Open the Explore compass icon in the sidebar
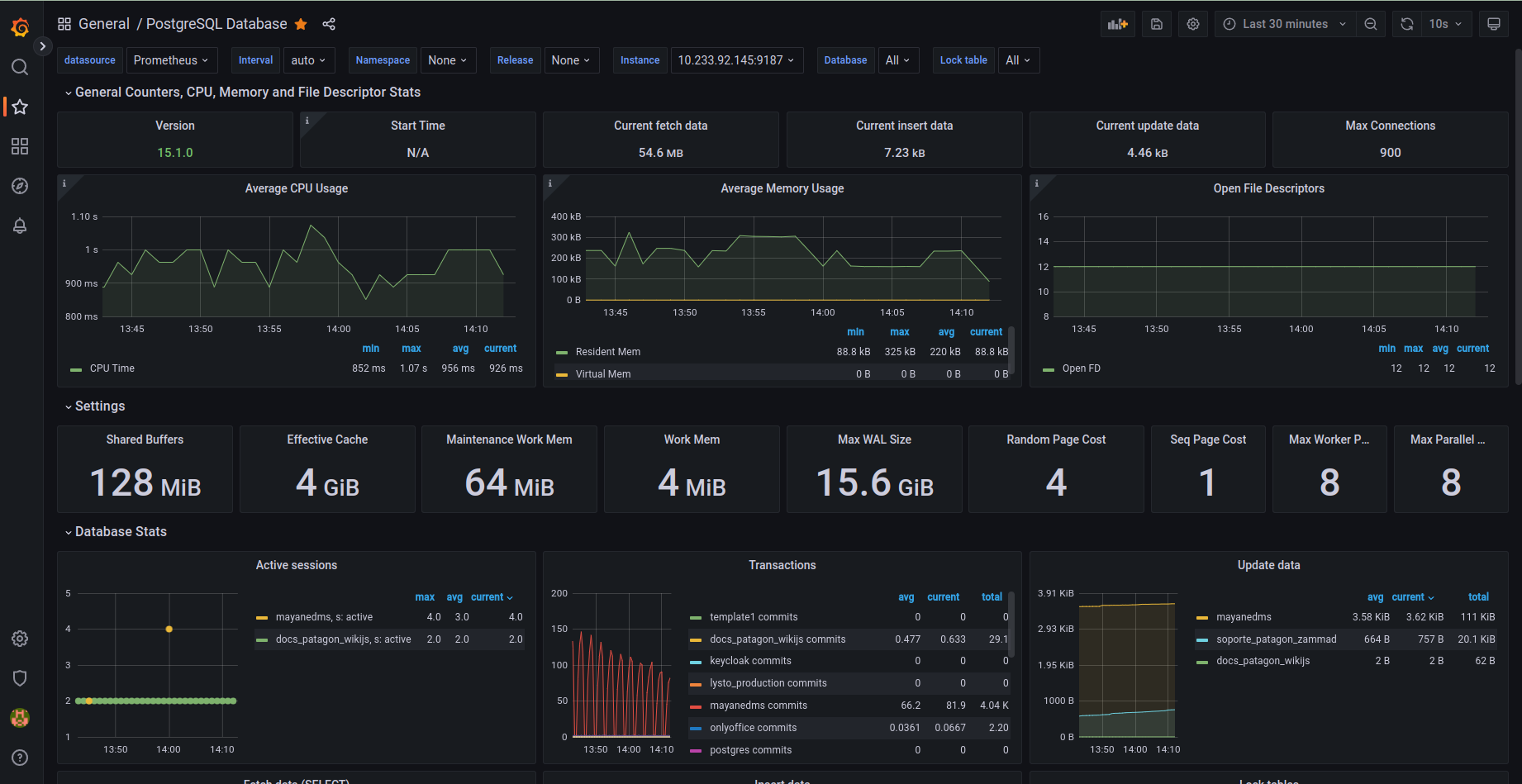The height and width of the screenshot is (784, 1522). pyautogui.click(x=20, y=186)
